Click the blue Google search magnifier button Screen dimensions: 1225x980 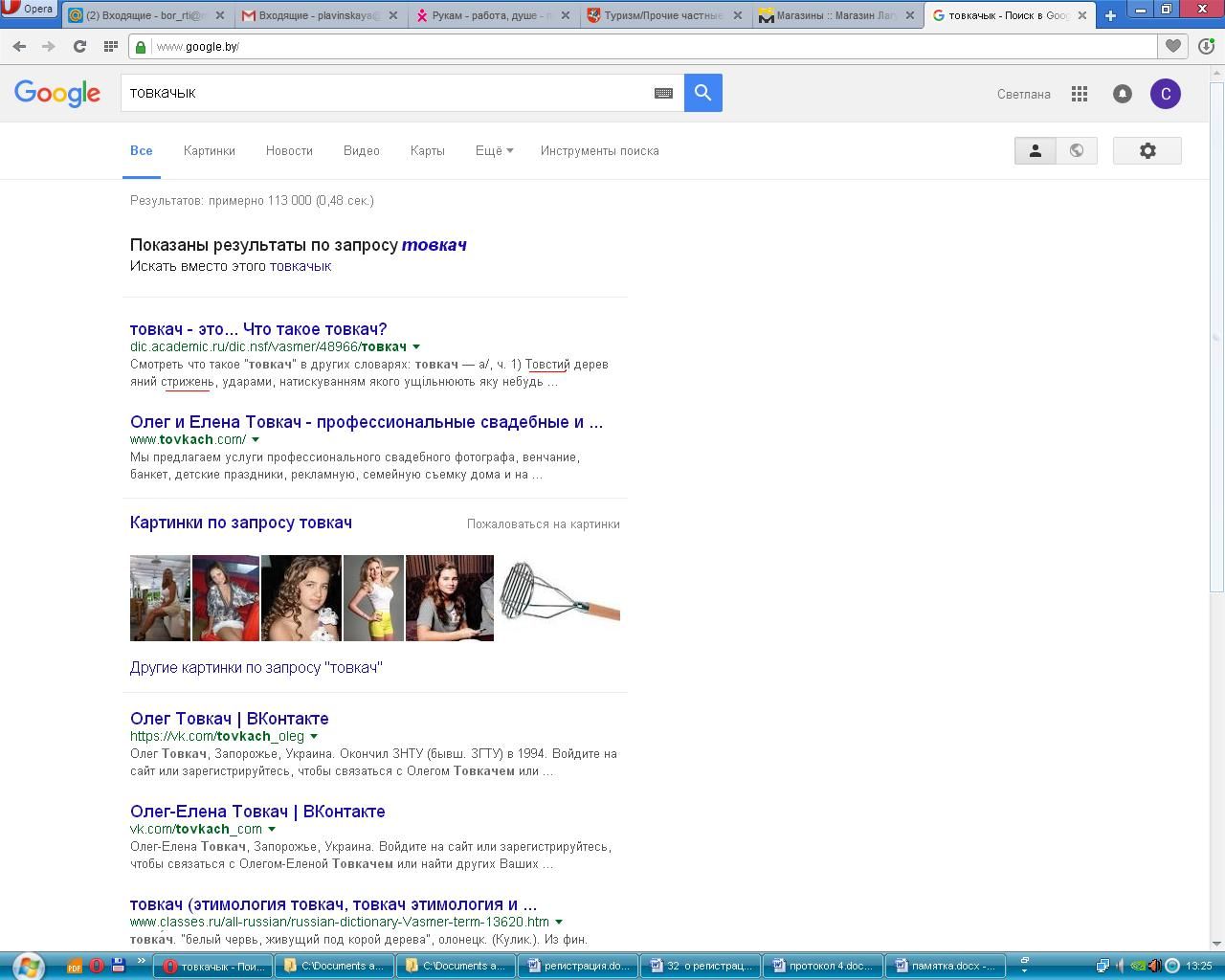[702, 93]
